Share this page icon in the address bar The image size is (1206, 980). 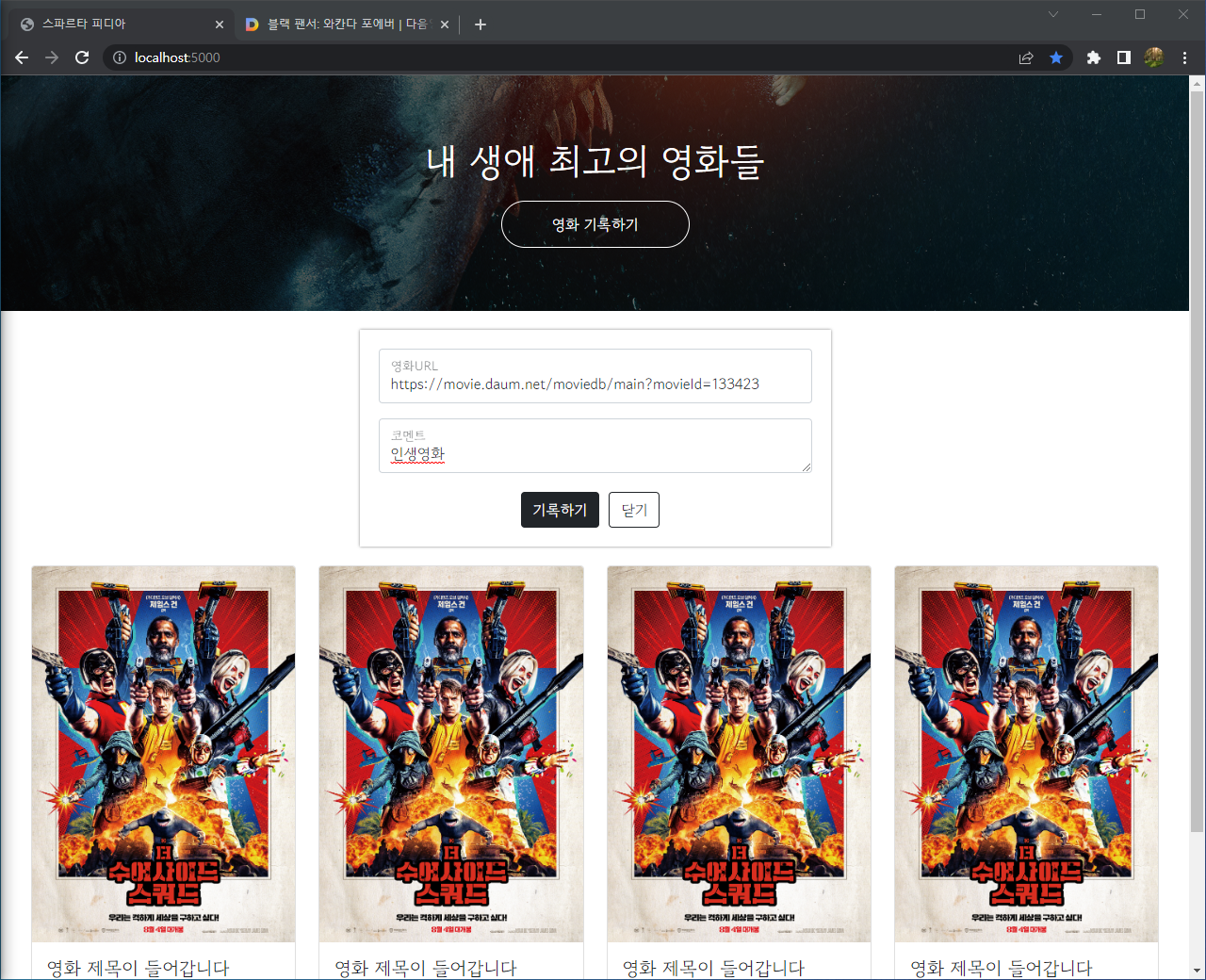[x=1026, y=57]
